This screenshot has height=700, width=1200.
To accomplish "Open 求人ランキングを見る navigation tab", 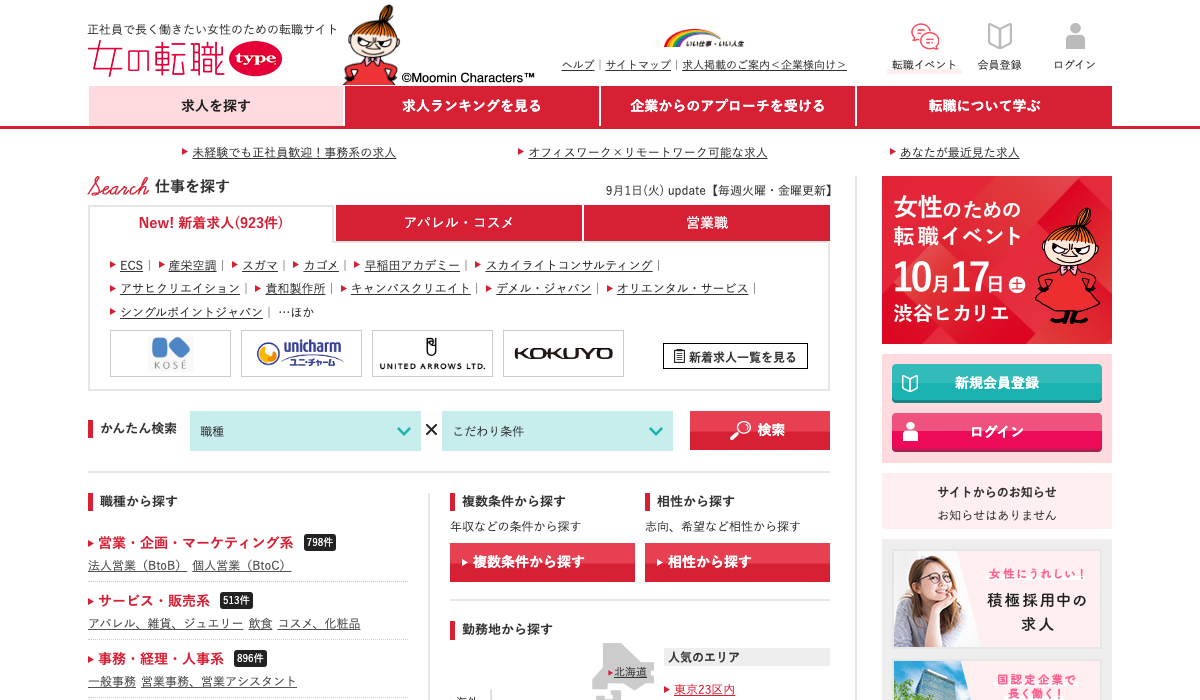I will tap(472, 106).
